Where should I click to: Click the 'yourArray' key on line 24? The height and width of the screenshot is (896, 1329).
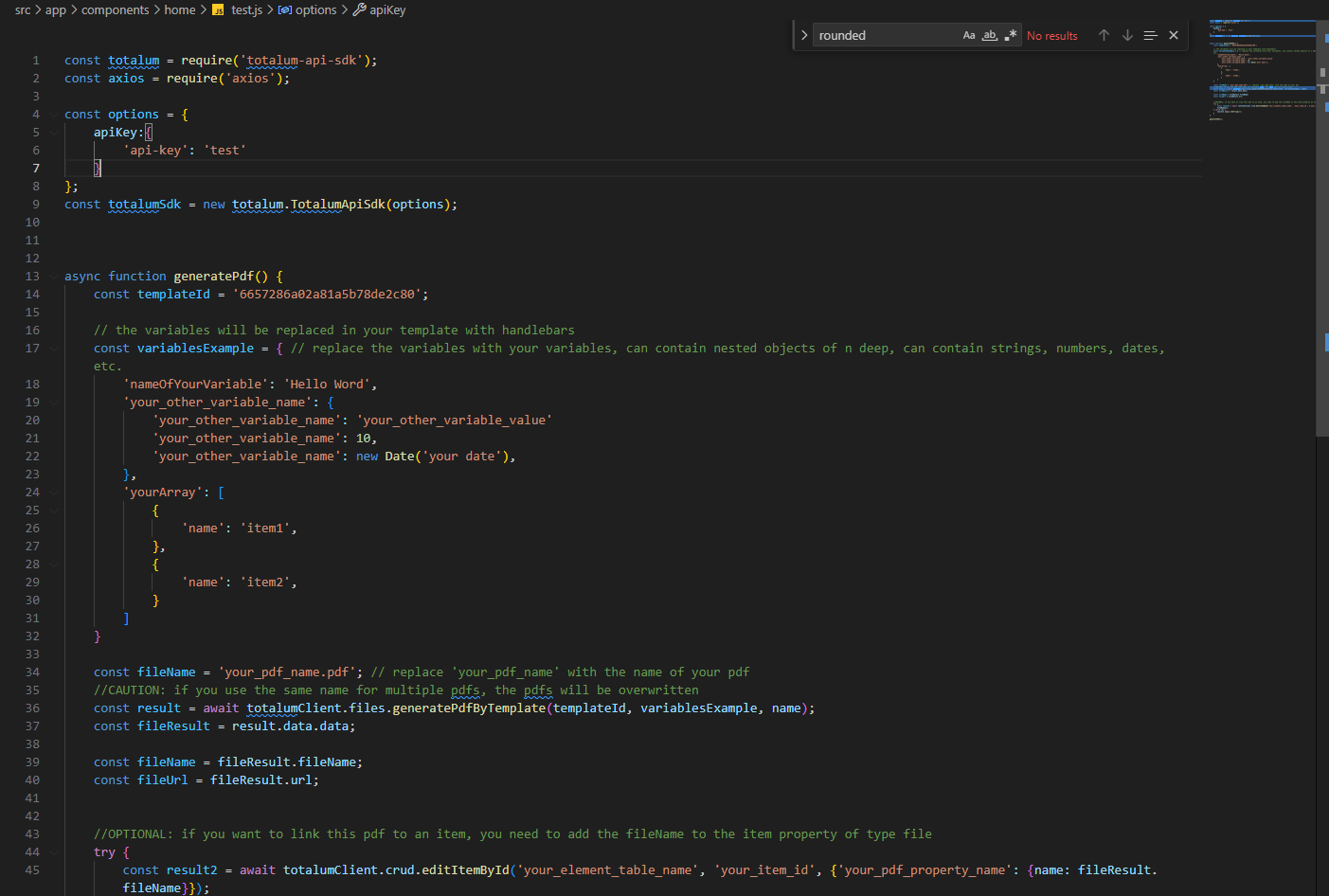163,493
